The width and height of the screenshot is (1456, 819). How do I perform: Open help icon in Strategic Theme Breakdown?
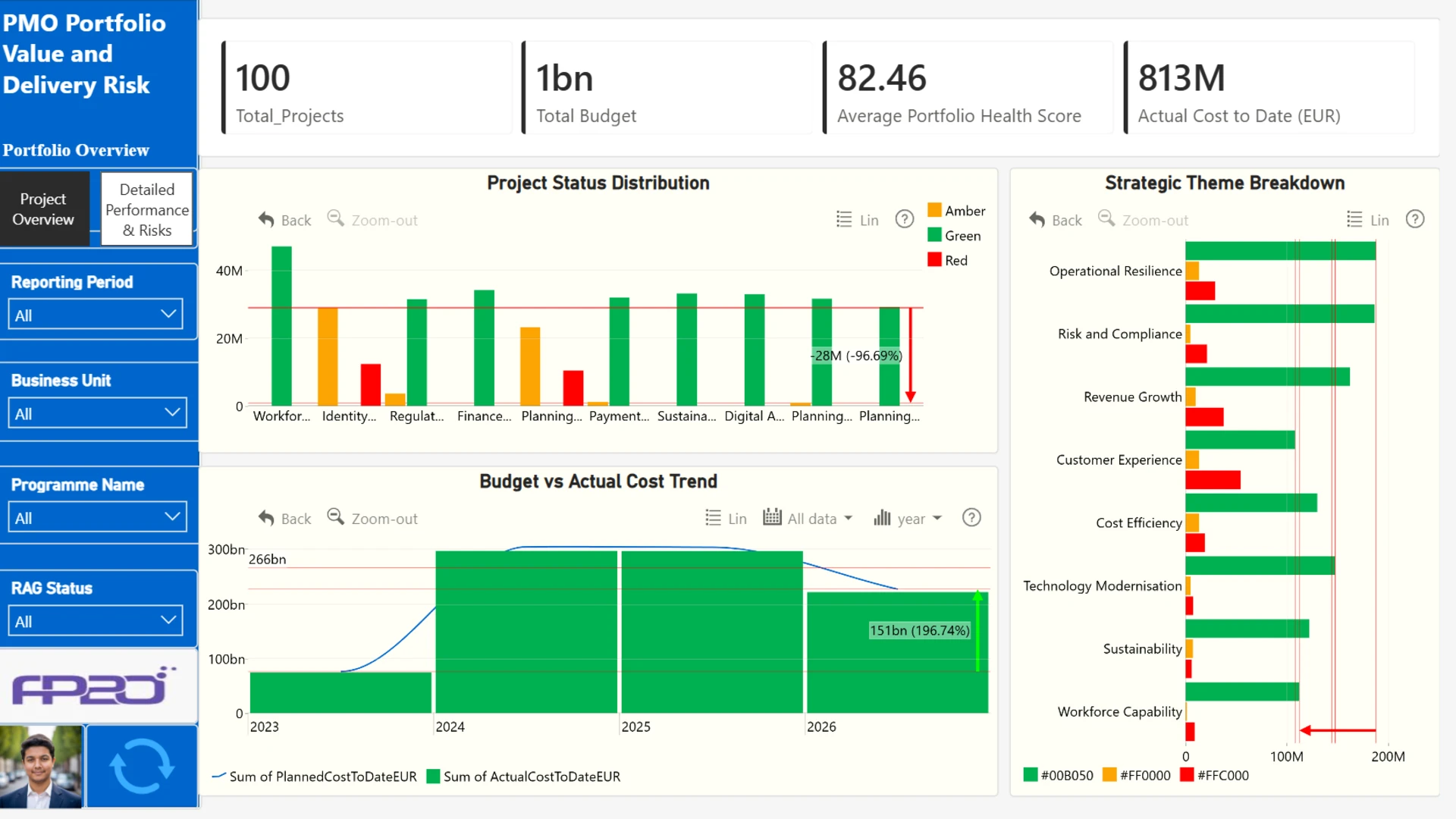(1415, 219)
